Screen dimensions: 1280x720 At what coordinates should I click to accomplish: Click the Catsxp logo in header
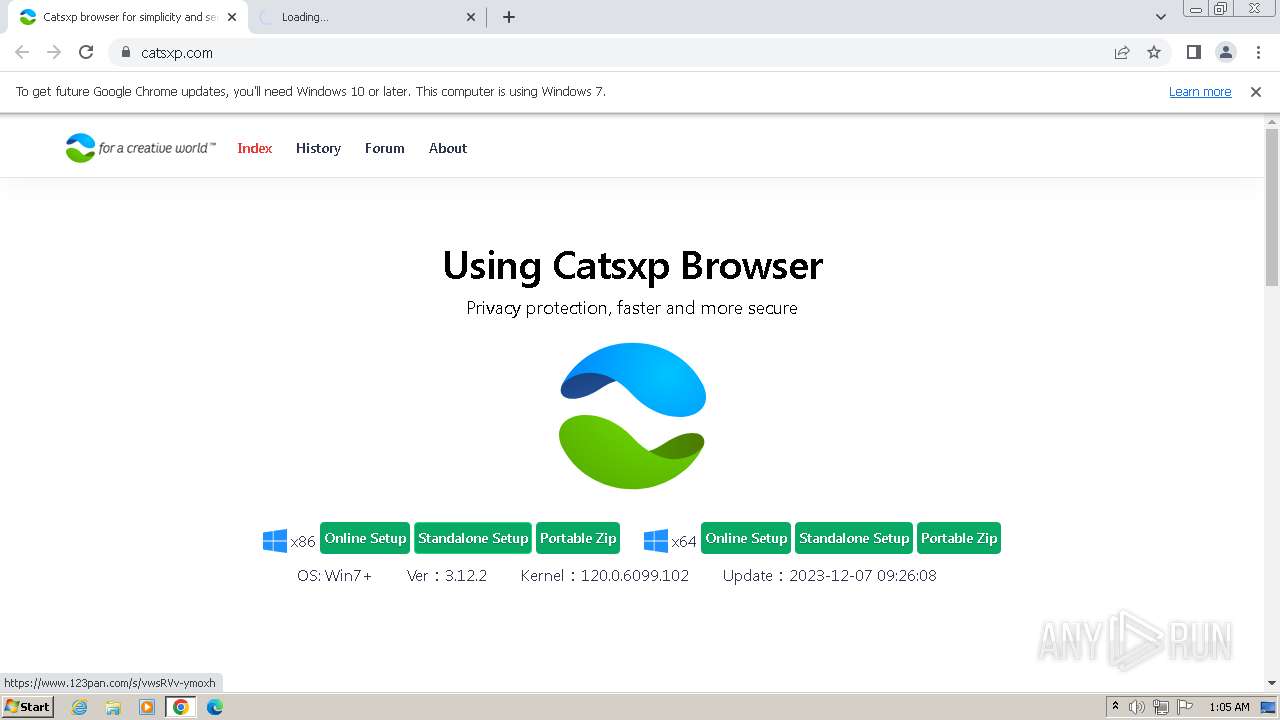coord(140,148)
